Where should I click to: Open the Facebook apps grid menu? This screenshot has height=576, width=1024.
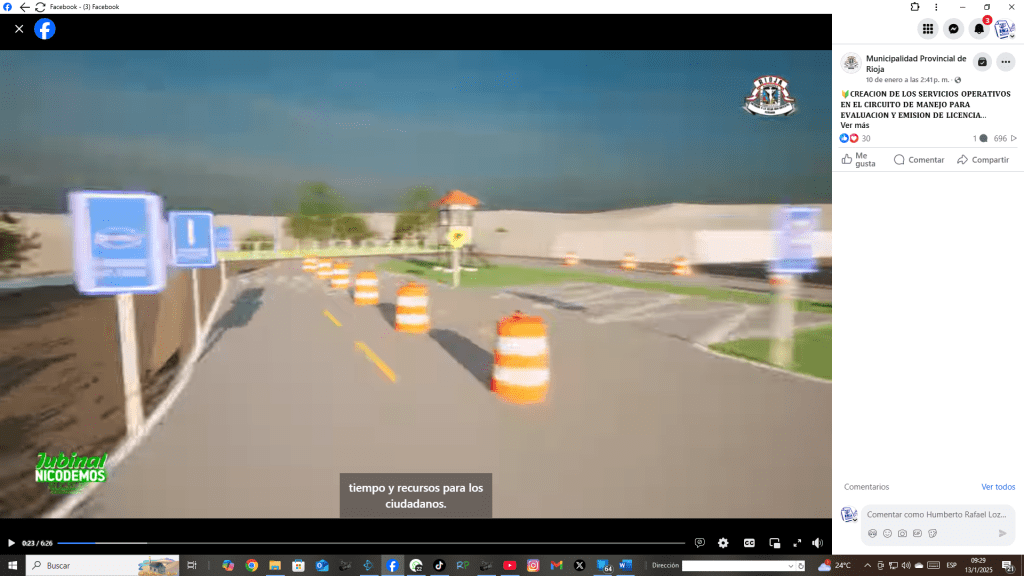point(928,29)
